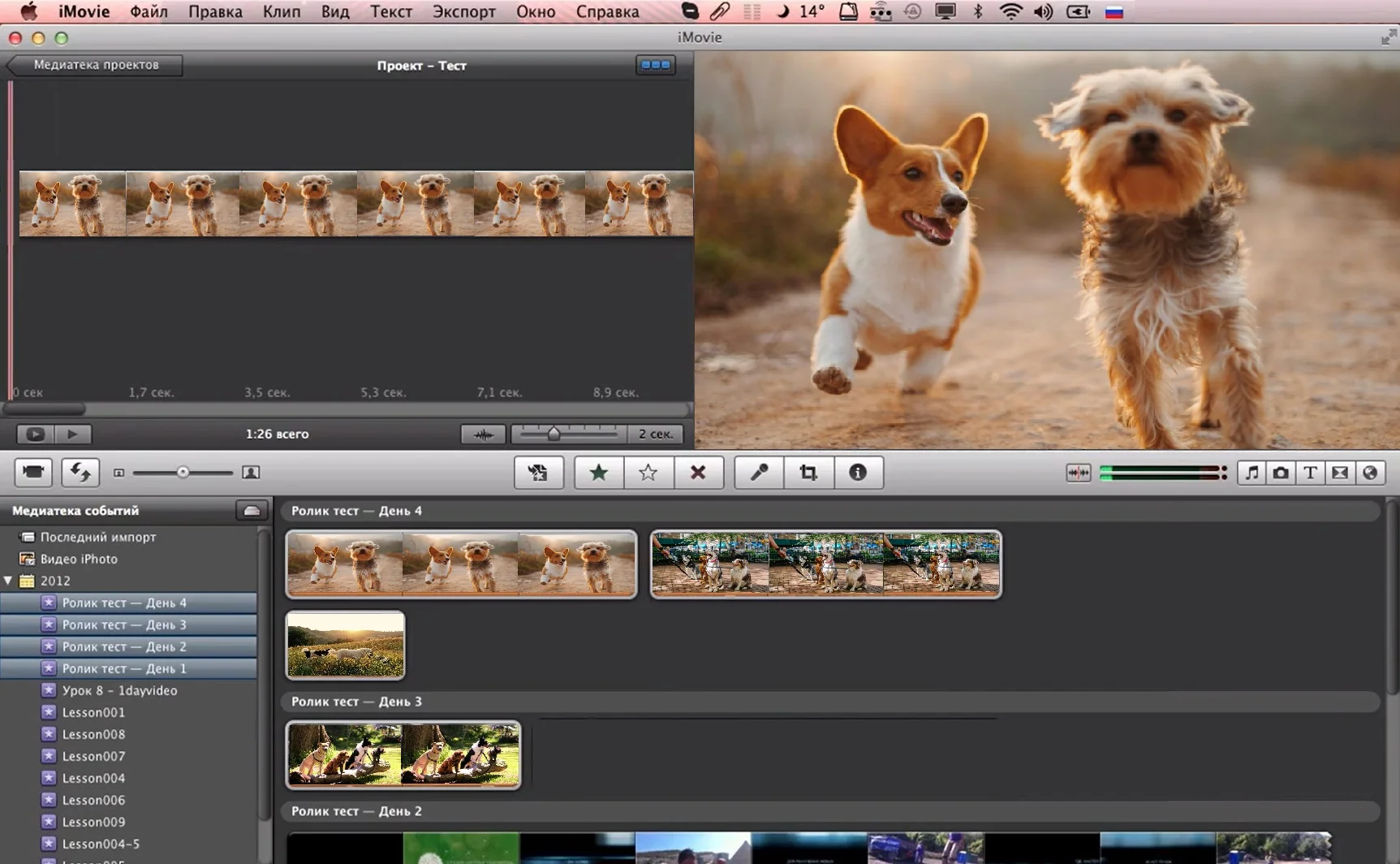This screenshot has width=1400, height=864.
Task: Adjust the project thumbnail duration slider
Action: coord(554,434)
